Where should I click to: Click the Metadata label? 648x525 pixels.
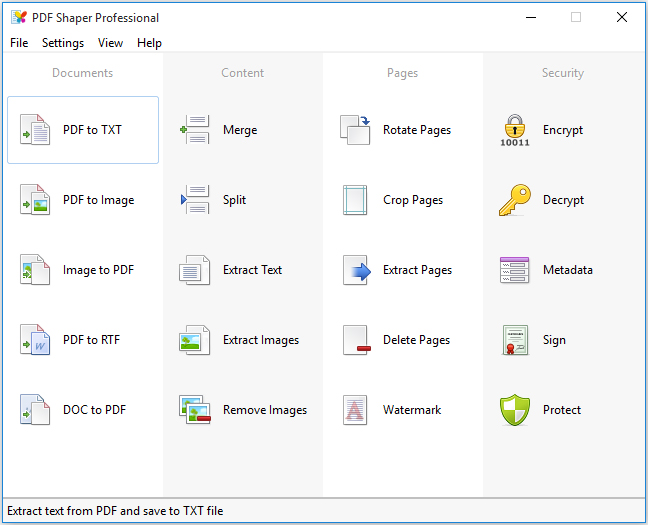567,270
